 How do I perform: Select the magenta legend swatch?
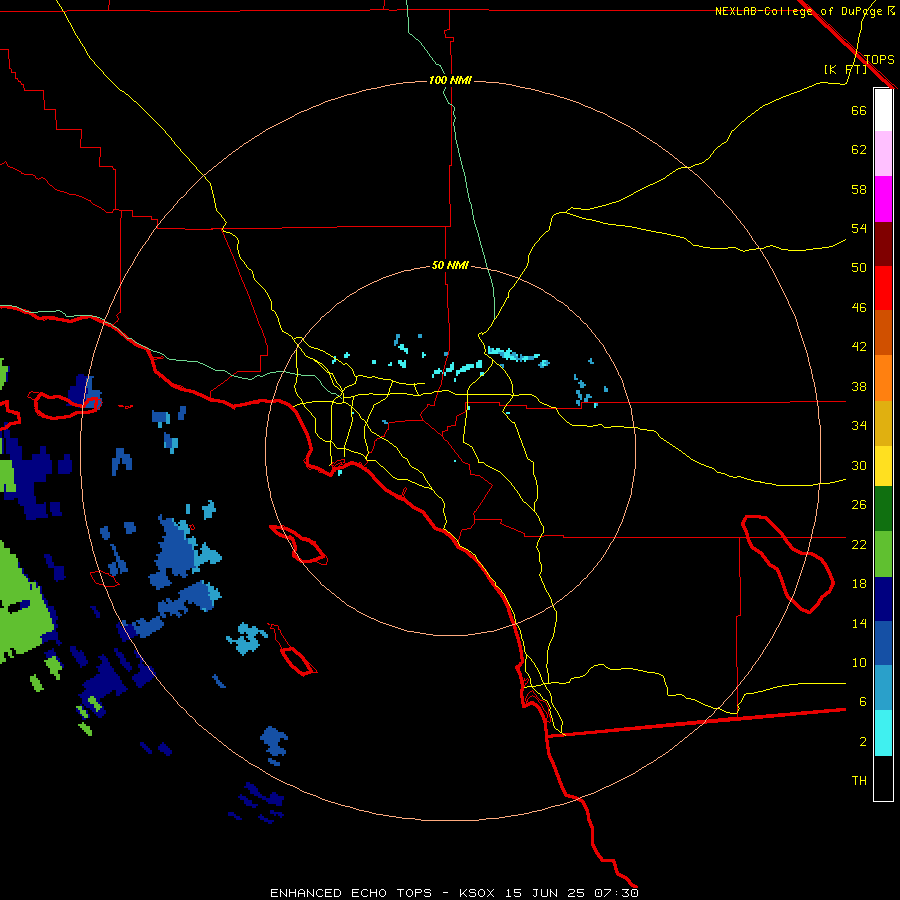(x=883, y=199)
